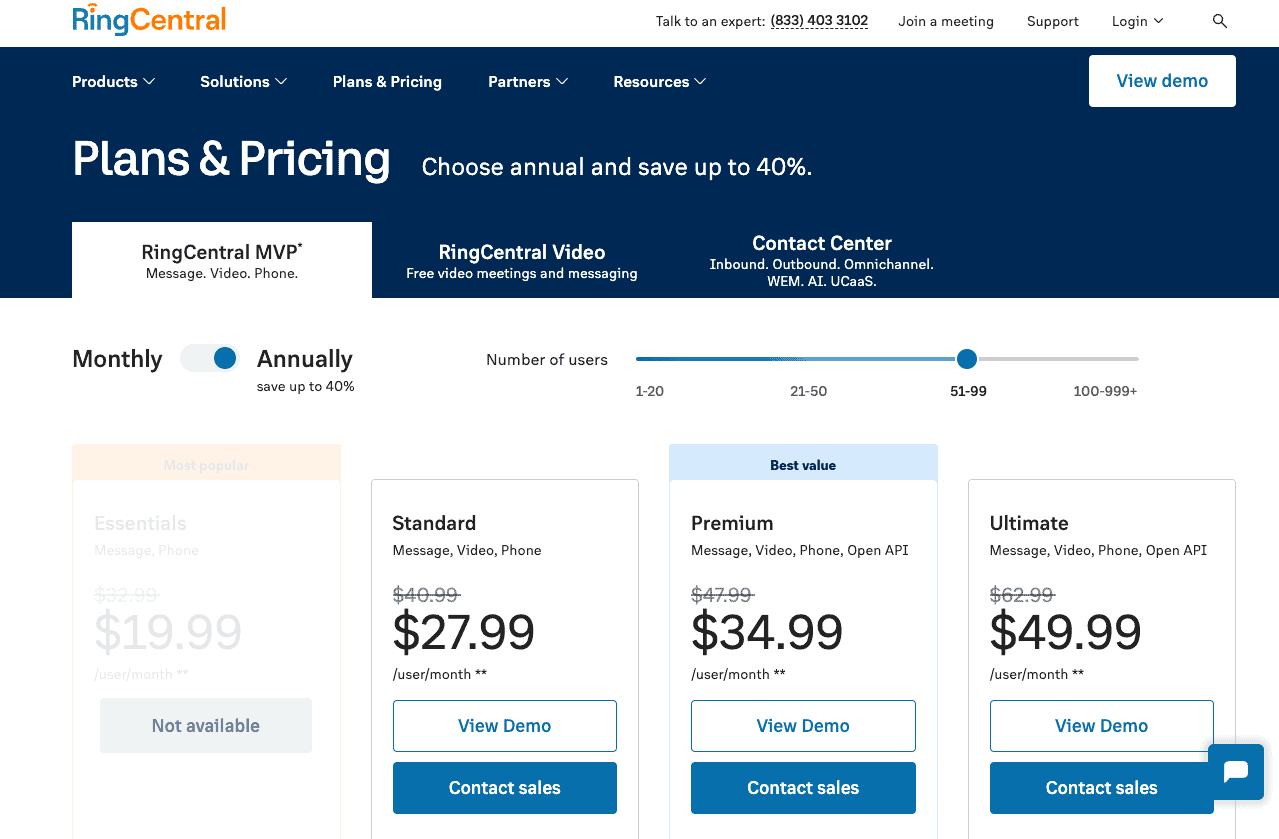Go to Plans & Pricing menu item
Viewport: 1279px width, 839px height.
pyautogui.click(x=387, y=82)
